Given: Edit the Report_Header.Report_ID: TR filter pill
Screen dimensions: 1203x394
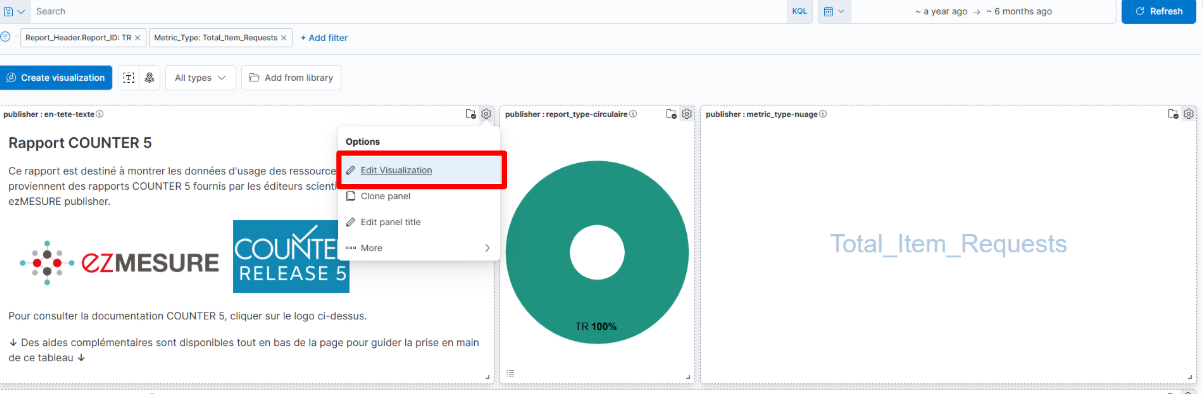Looking at the screenshot, I should [x=78, y=37].
